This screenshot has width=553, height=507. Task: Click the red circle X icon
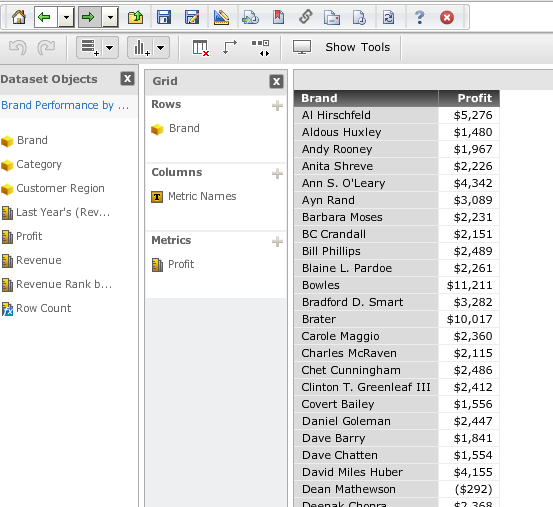(x=447, y=17)
